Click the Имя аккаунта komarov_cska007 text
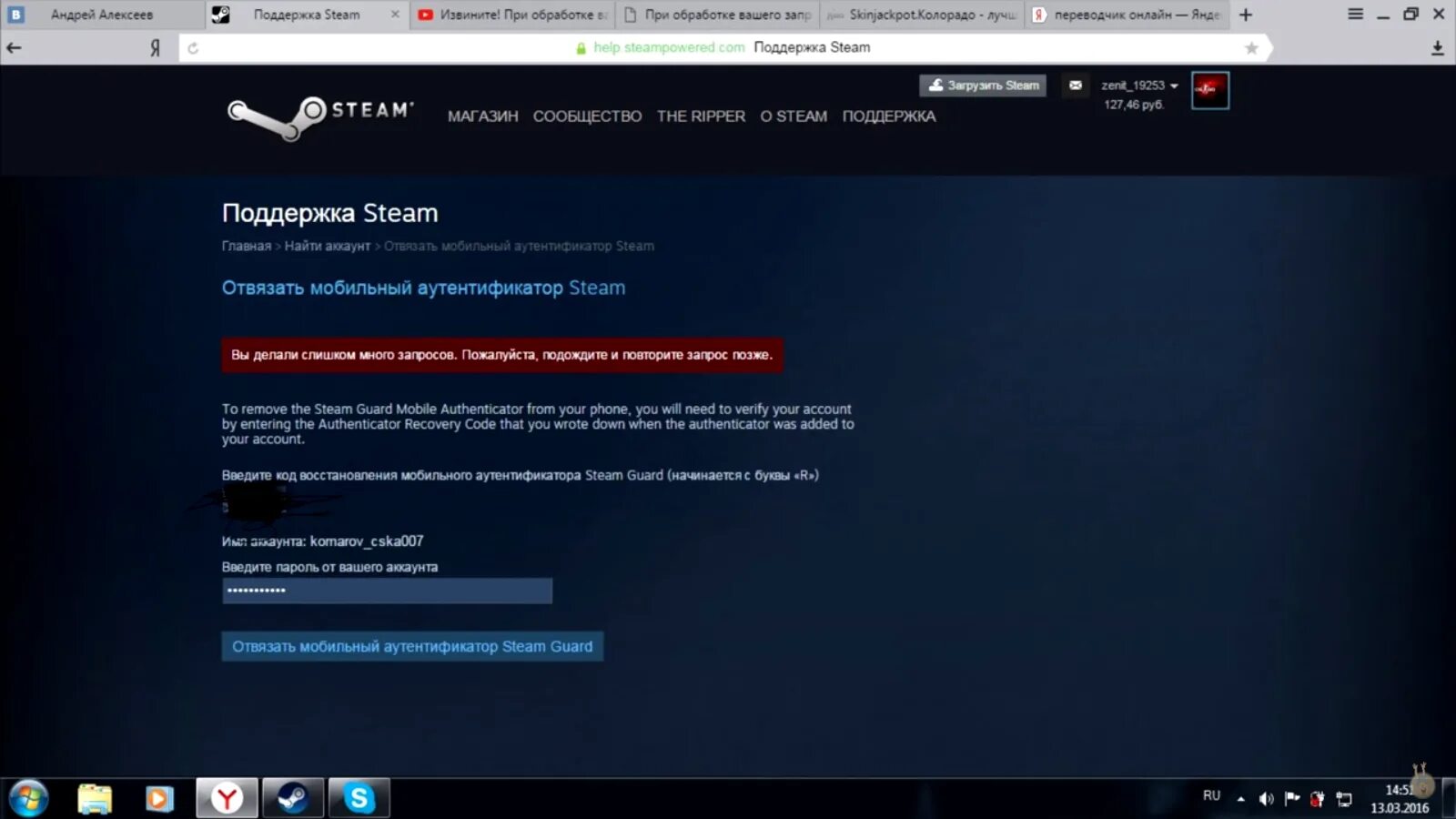Screen dimensions: 1456x819 (323, 541)
